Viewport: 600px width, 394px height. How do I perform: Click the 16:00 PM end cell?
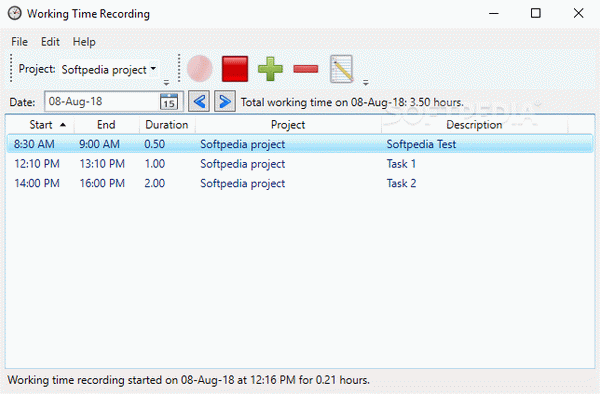click(x=102, y=183)
